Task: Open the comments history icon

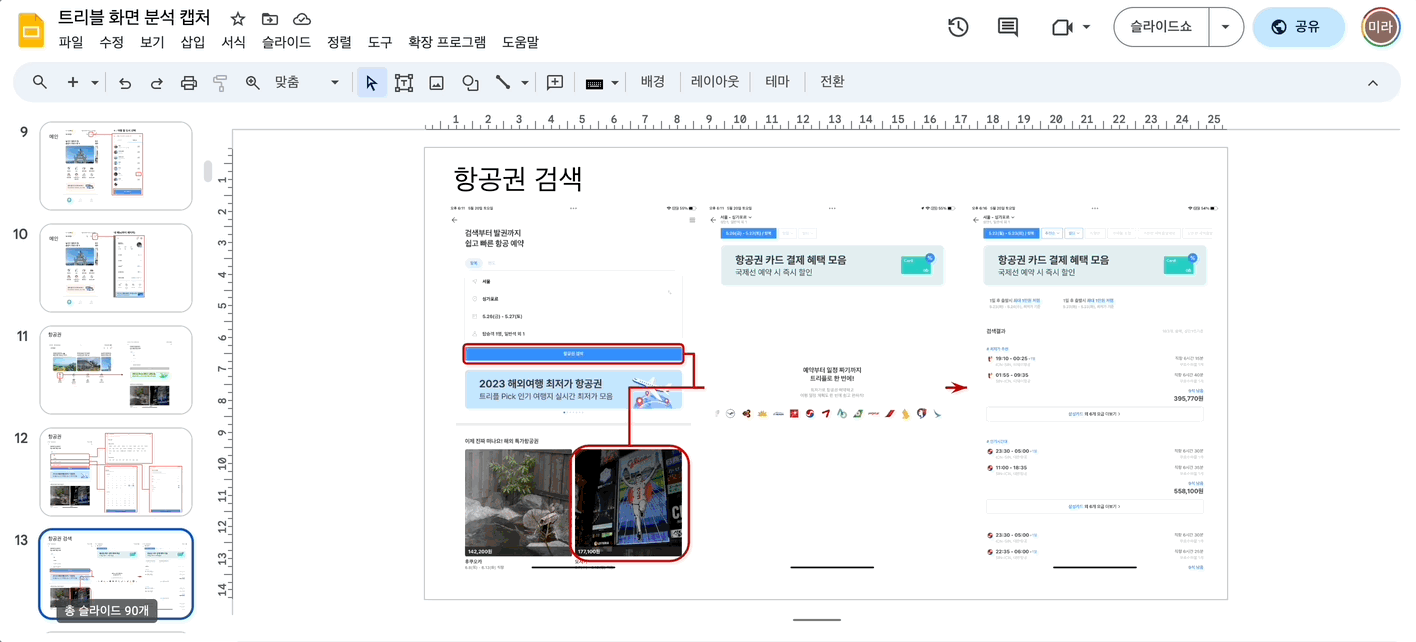Action: coord(1008,27)
